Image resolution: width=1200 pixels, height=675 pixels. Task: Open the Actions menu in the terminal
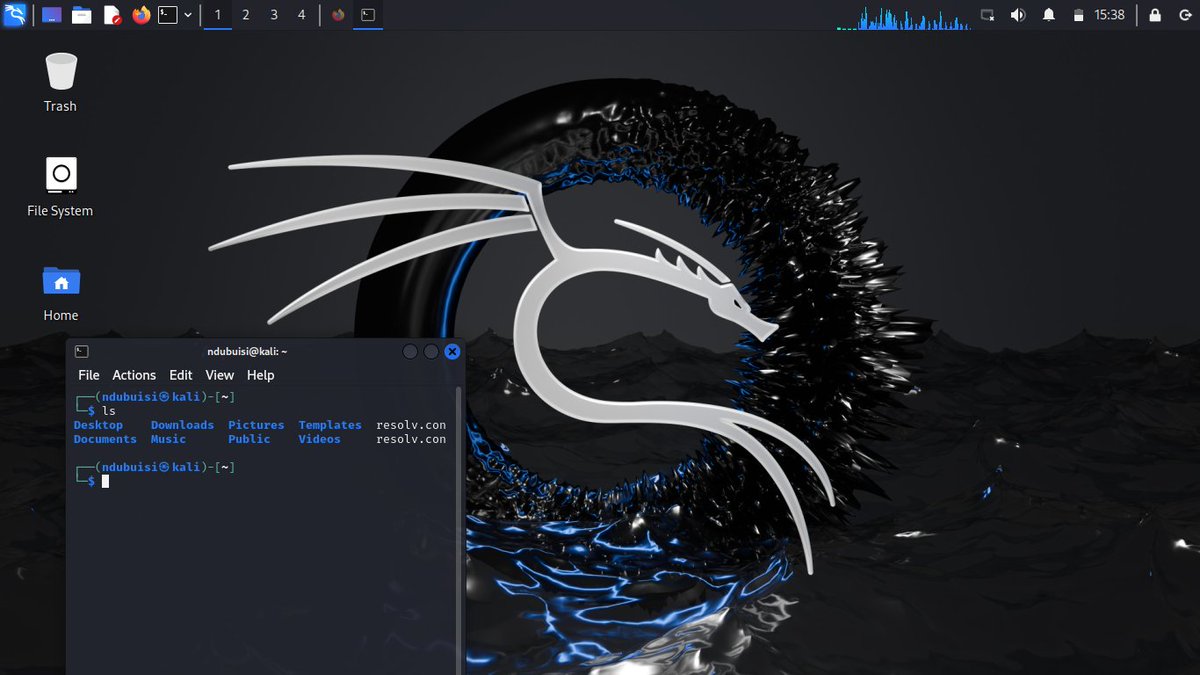tap(134, 375)
